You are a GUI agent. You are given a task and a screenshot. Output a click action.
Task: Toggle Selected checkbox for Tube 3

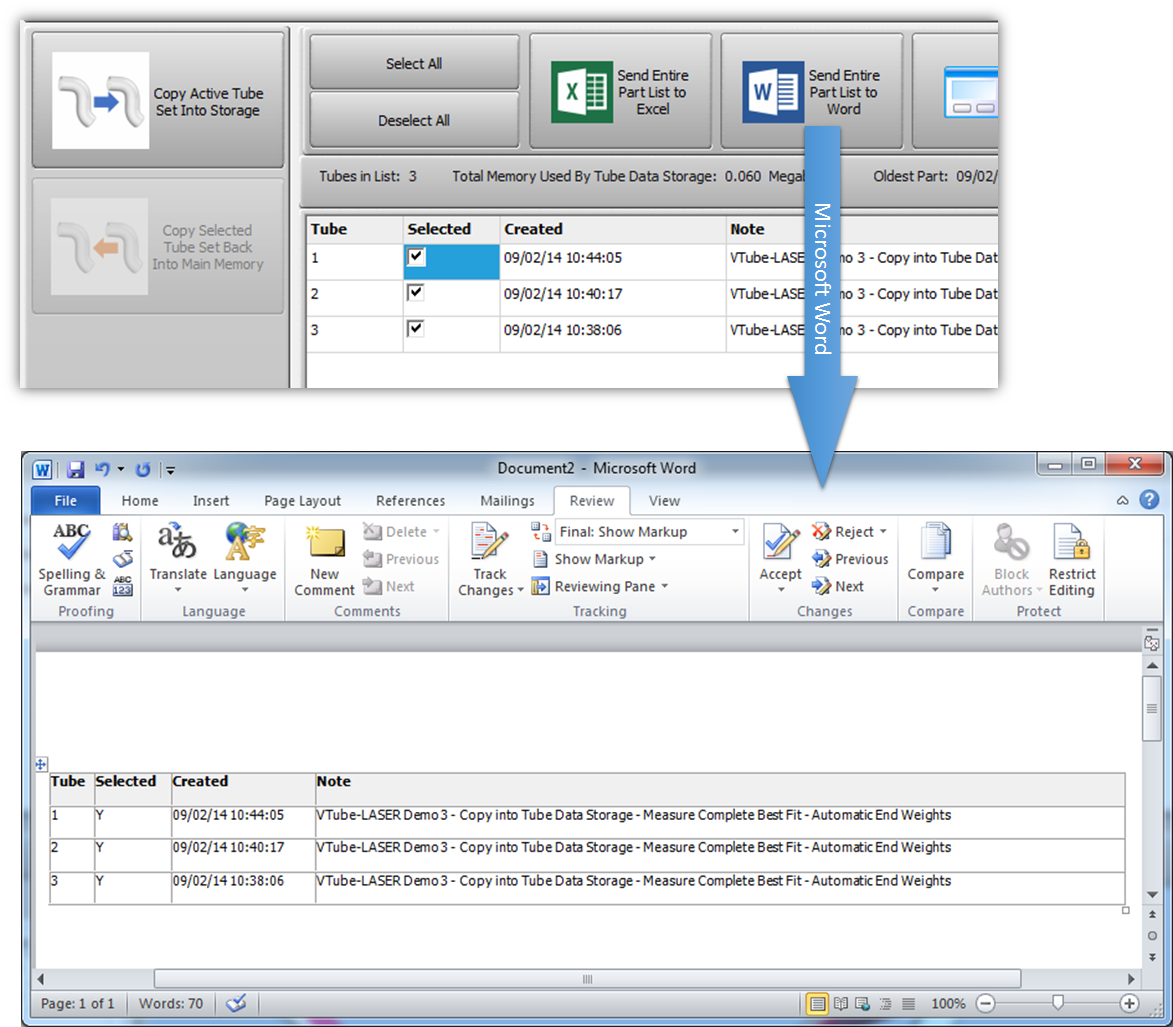pyautogui.click(x=416, y=329)
